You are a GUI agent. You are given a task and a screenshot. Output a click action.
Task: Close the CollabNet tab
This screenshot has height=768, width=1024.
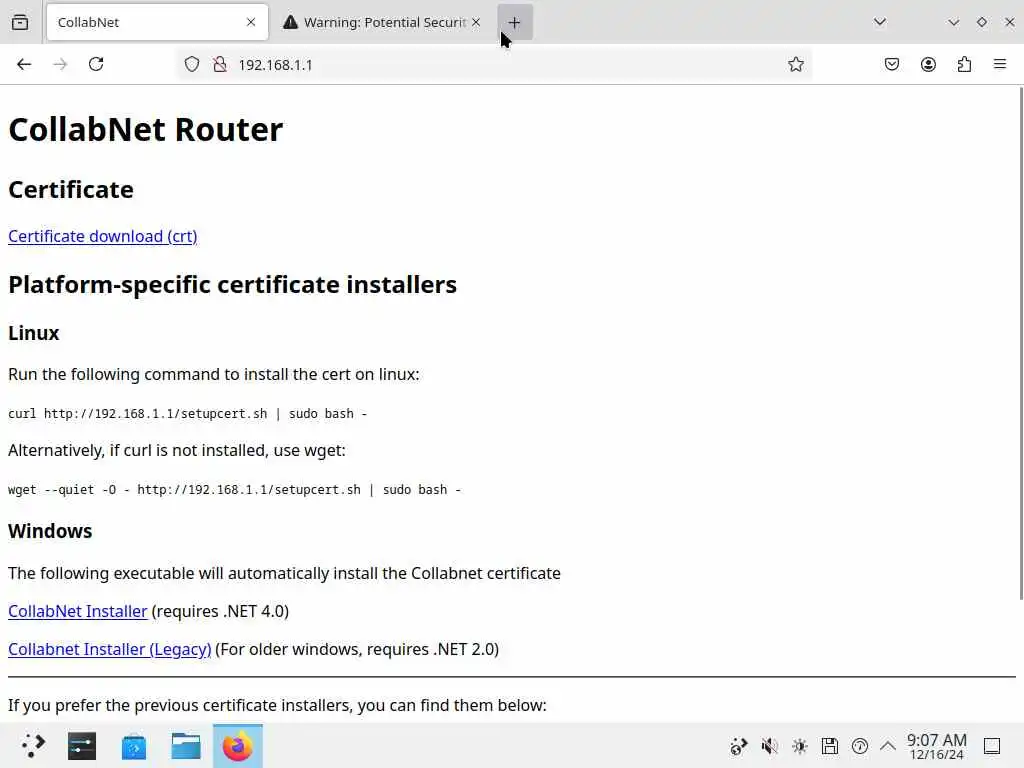coord(251,22)
